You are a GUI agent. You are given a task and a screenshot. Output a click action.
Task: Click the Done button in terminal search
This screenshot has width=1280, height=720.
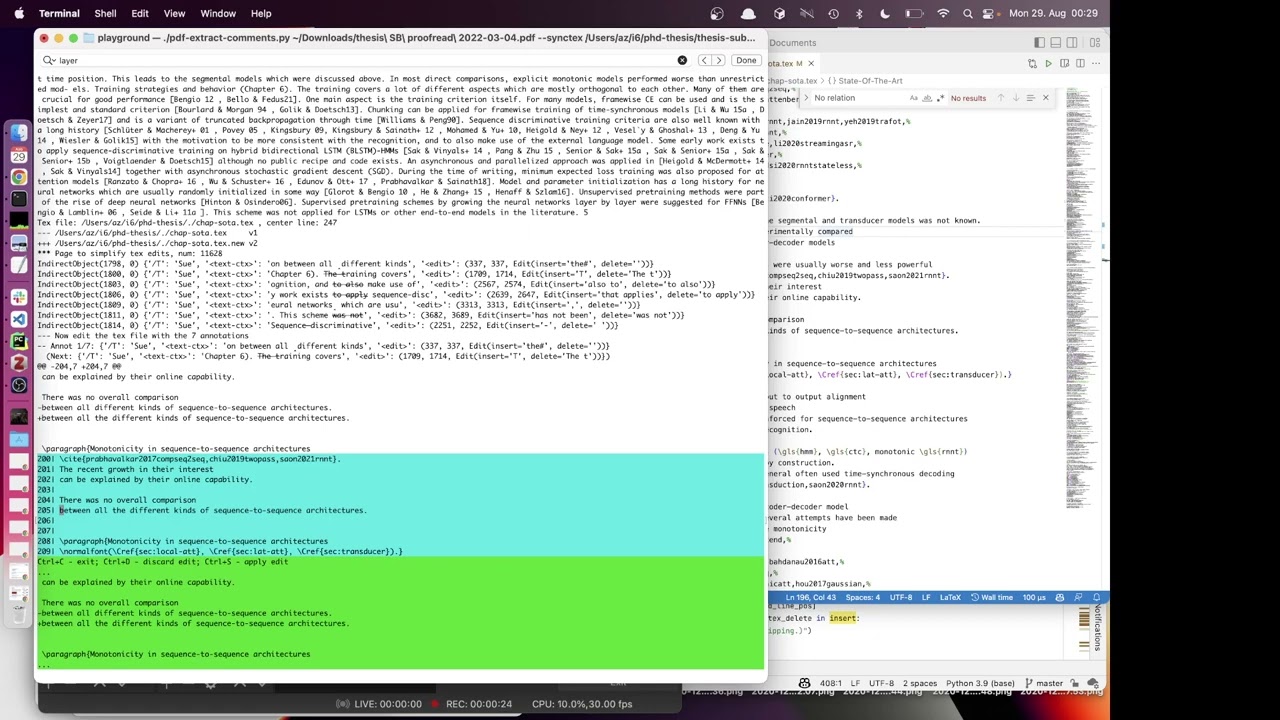pyautogui.click(x=746, y=60)
